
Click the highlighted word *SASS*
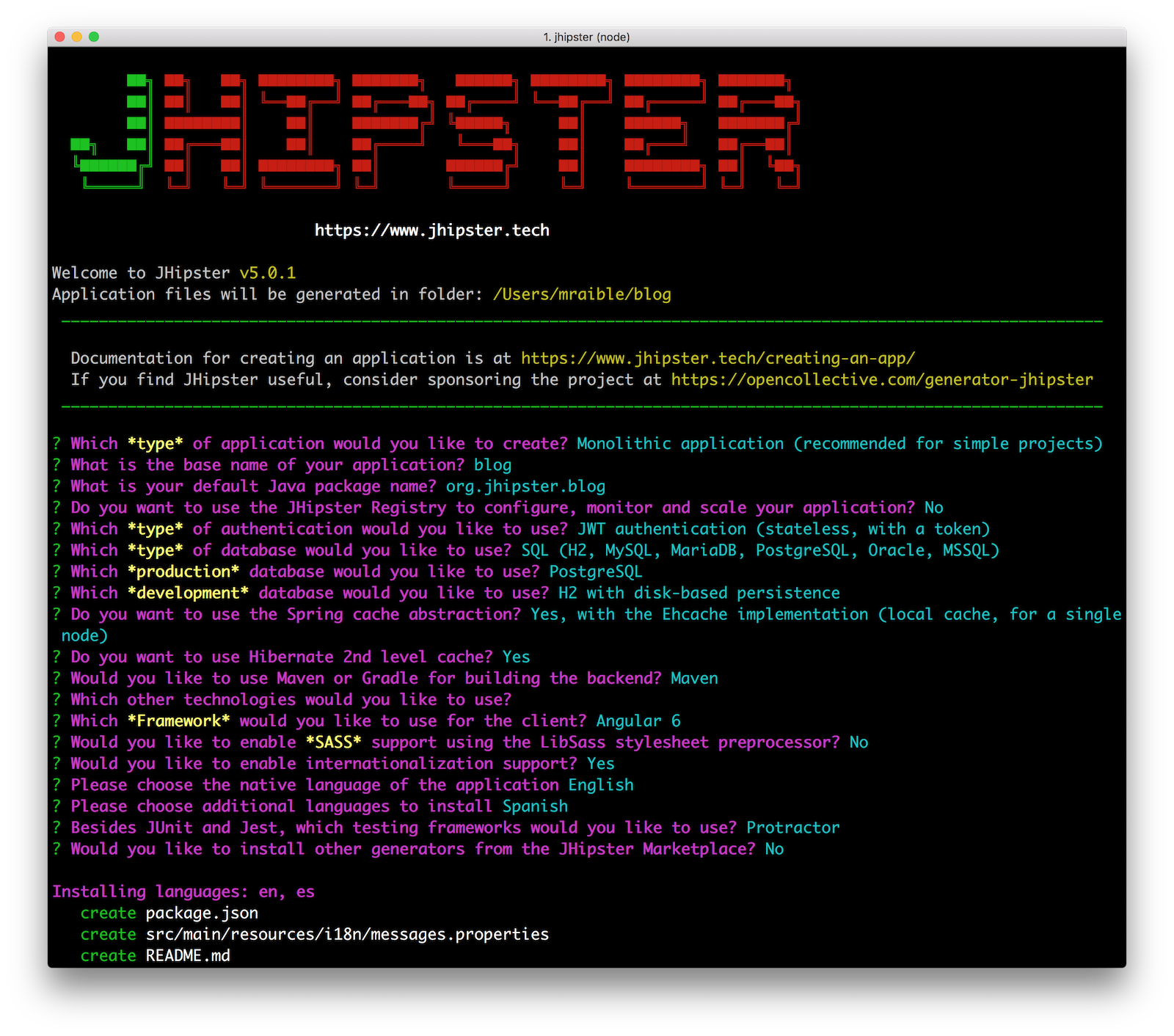coord(334,743)
